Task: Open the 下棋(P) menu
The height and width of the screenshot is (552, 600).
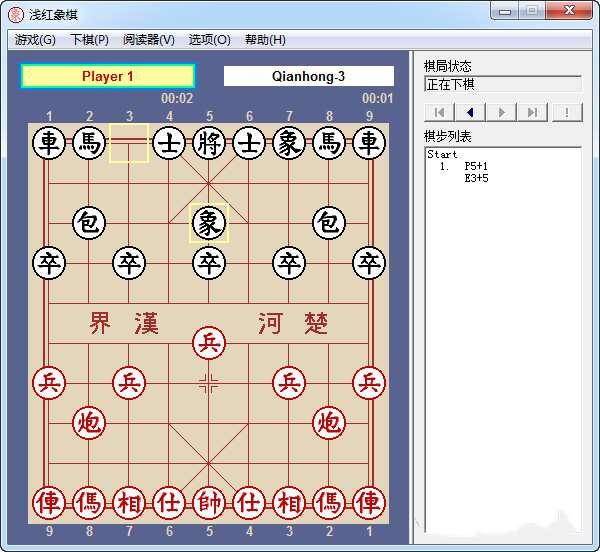Action: point(89,40)
